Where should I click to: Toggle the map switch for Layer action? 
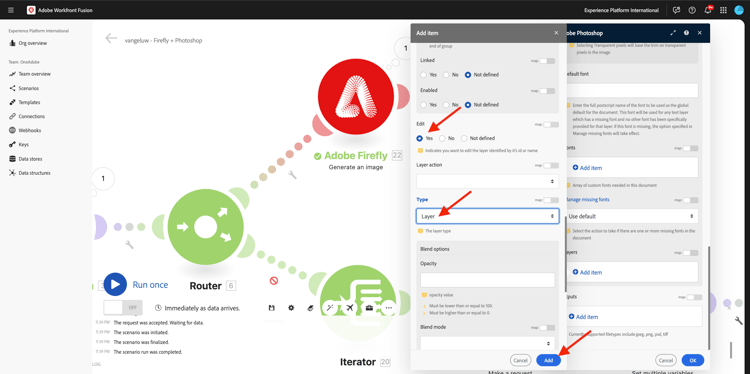tap(551, 165)
